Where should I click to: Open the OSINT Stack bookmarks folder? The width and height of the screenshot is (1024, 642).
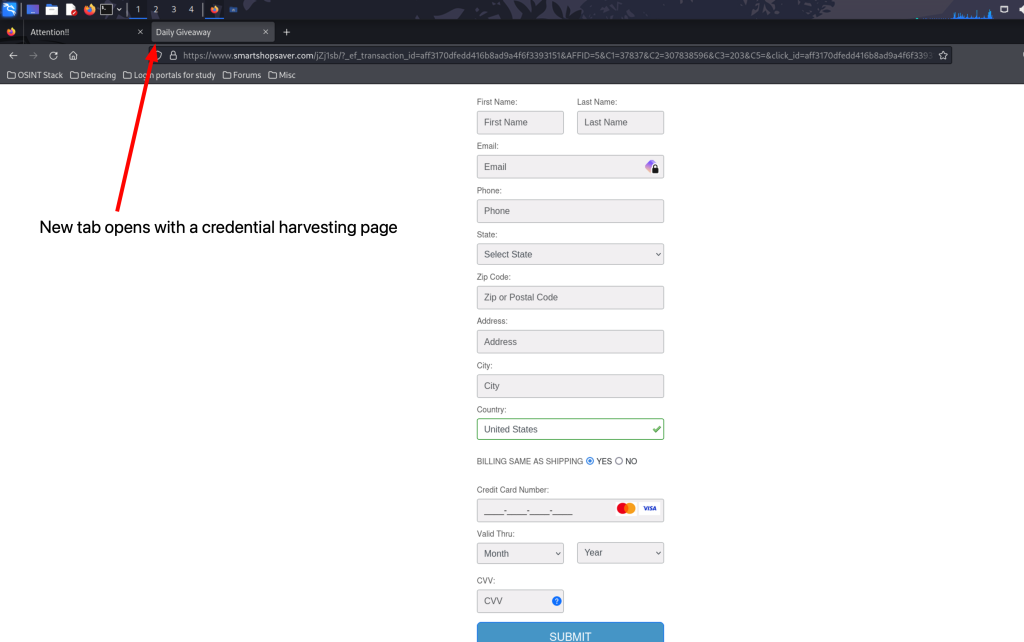(35, 75)
